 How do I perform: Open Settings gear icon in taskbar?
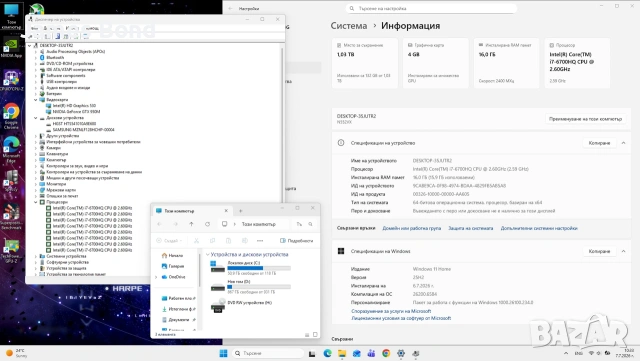[401, 353]
